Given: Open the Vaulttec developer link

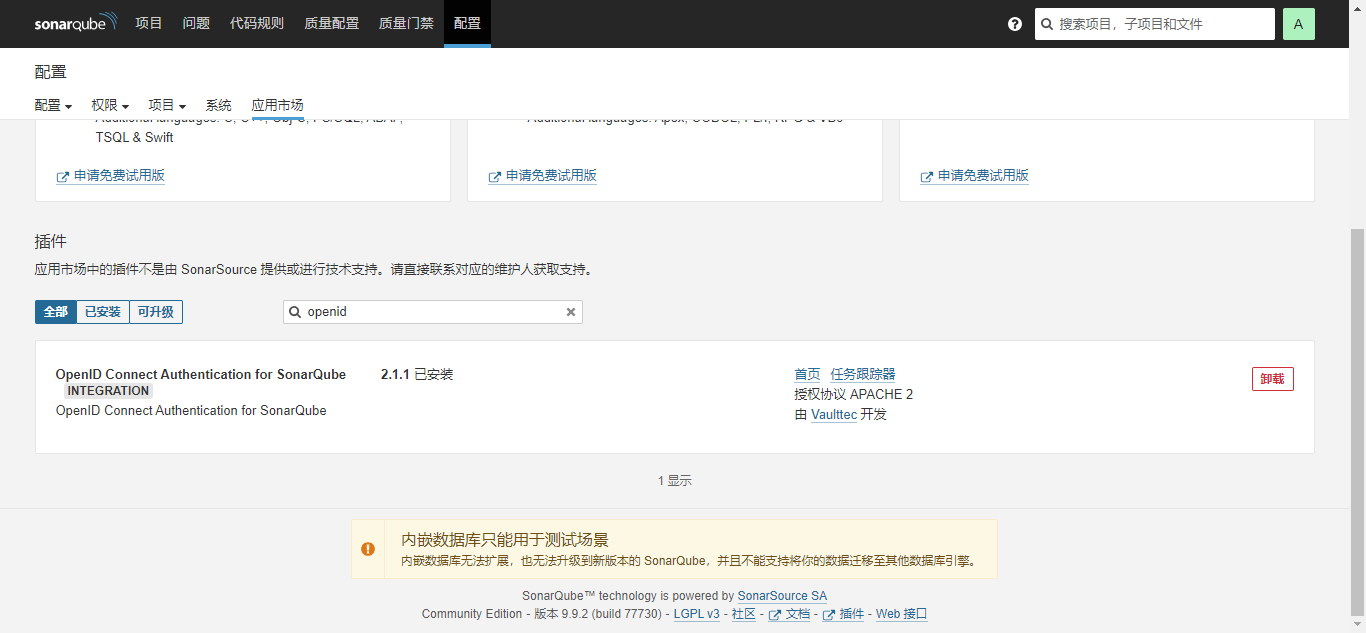Looking at the screenshot, I should tap(833, 414).
